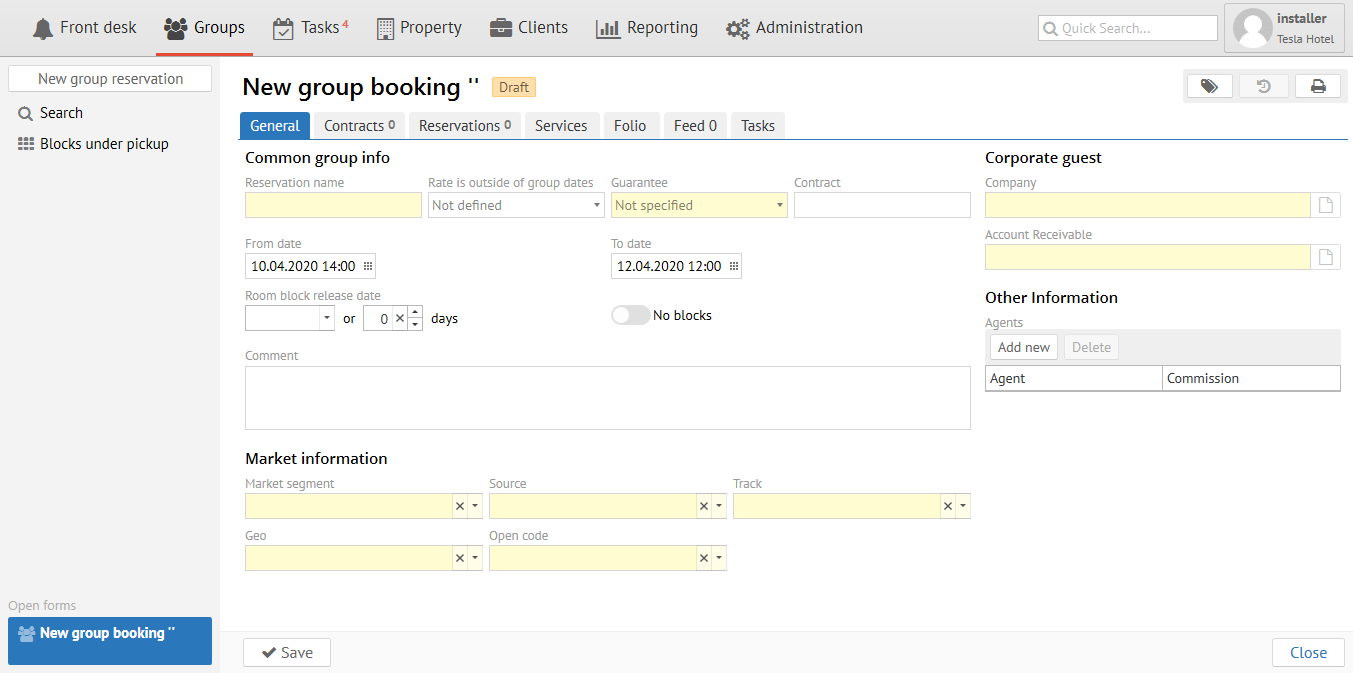
Task: Open To date calendar picker icon
Action: tap(733, 266)
